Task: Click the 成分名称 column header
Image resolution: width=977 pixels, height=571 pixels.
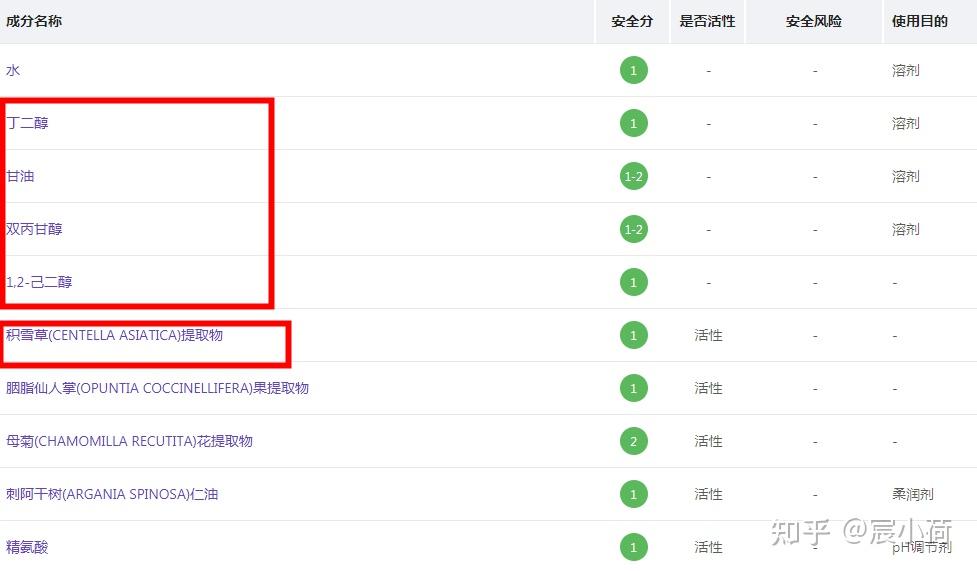Action: tap(34, 21)
